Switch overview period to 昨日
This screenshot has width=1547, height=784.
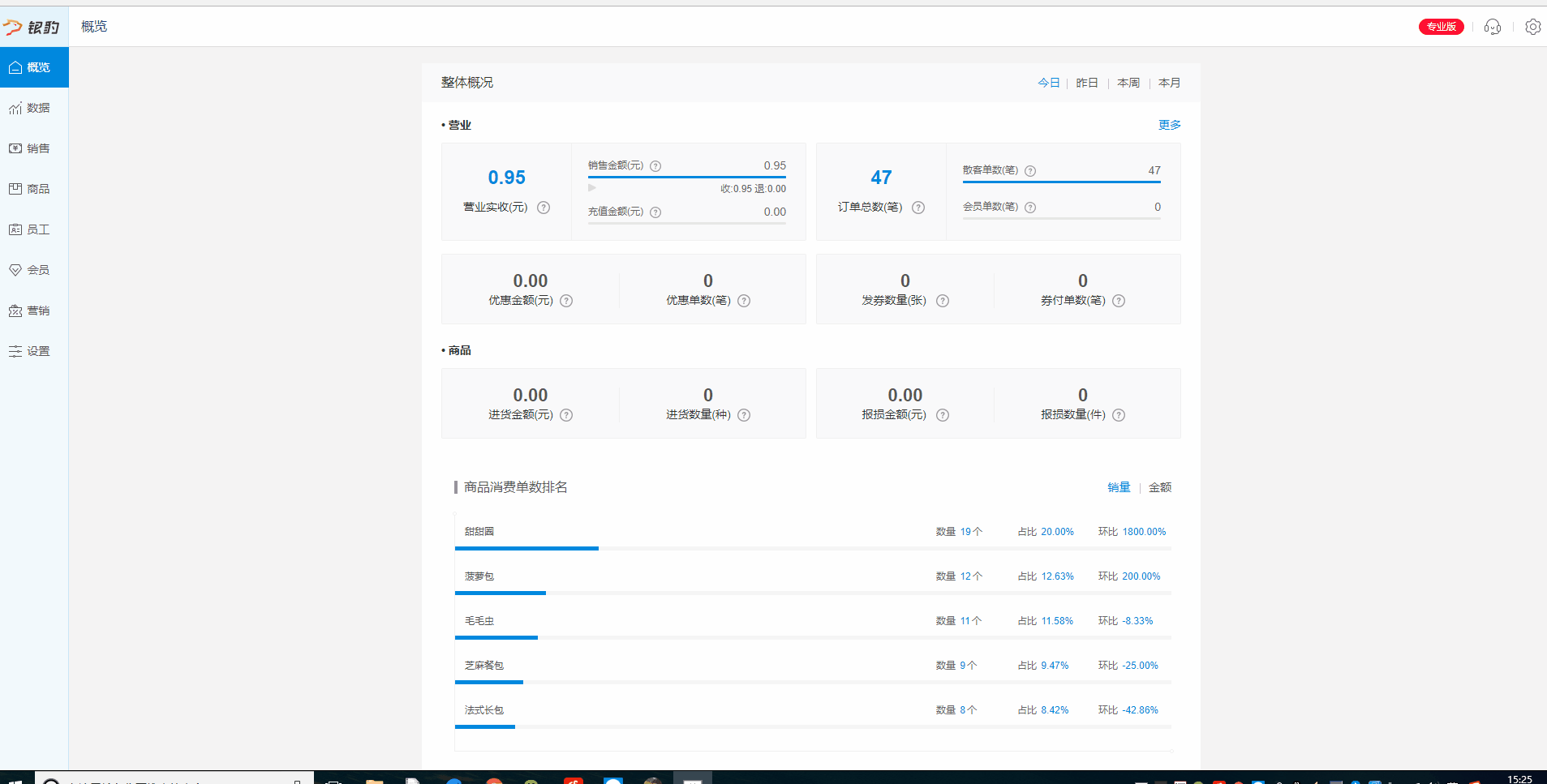(1087, 83)
